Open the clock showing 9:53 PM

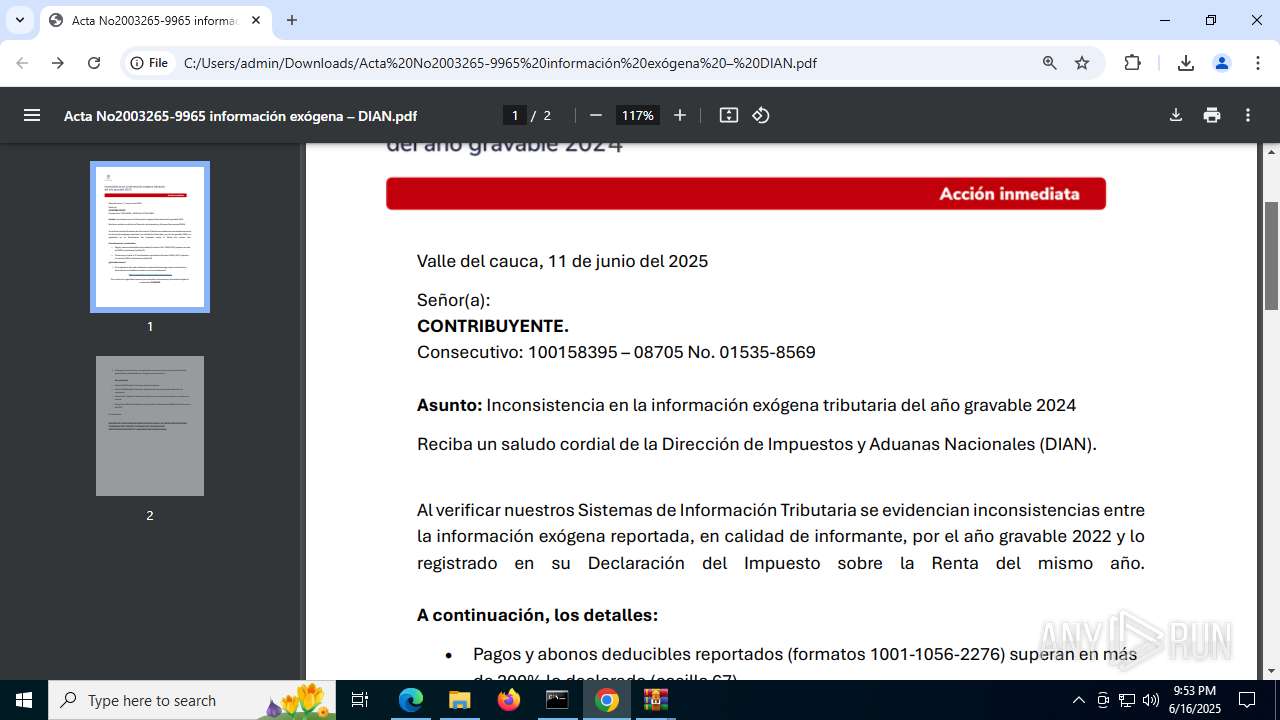(1195, 700)
